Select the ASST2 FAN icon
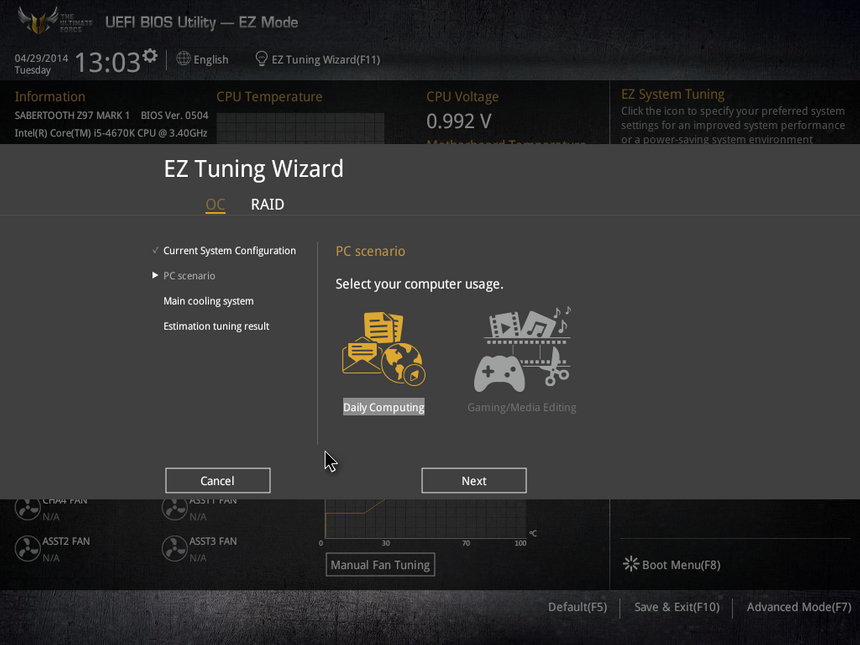 point(27,548)
